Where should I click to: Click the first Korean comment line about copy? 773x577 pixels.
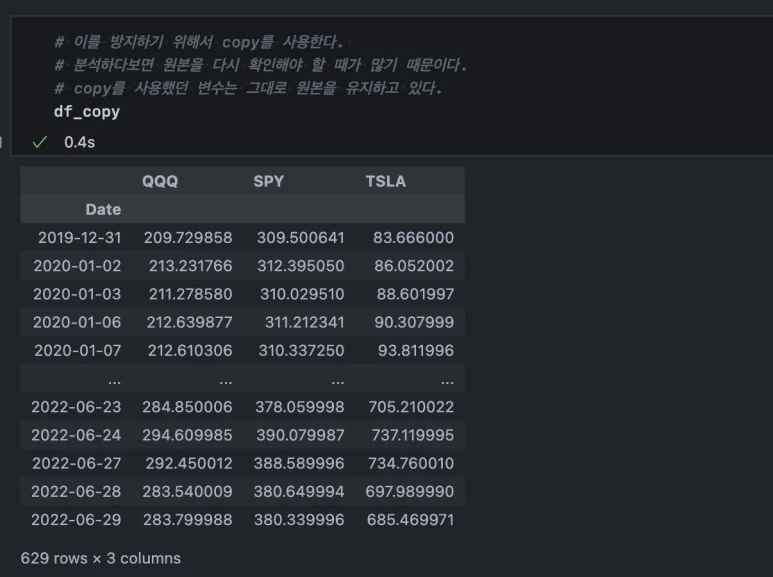point(199,42)
